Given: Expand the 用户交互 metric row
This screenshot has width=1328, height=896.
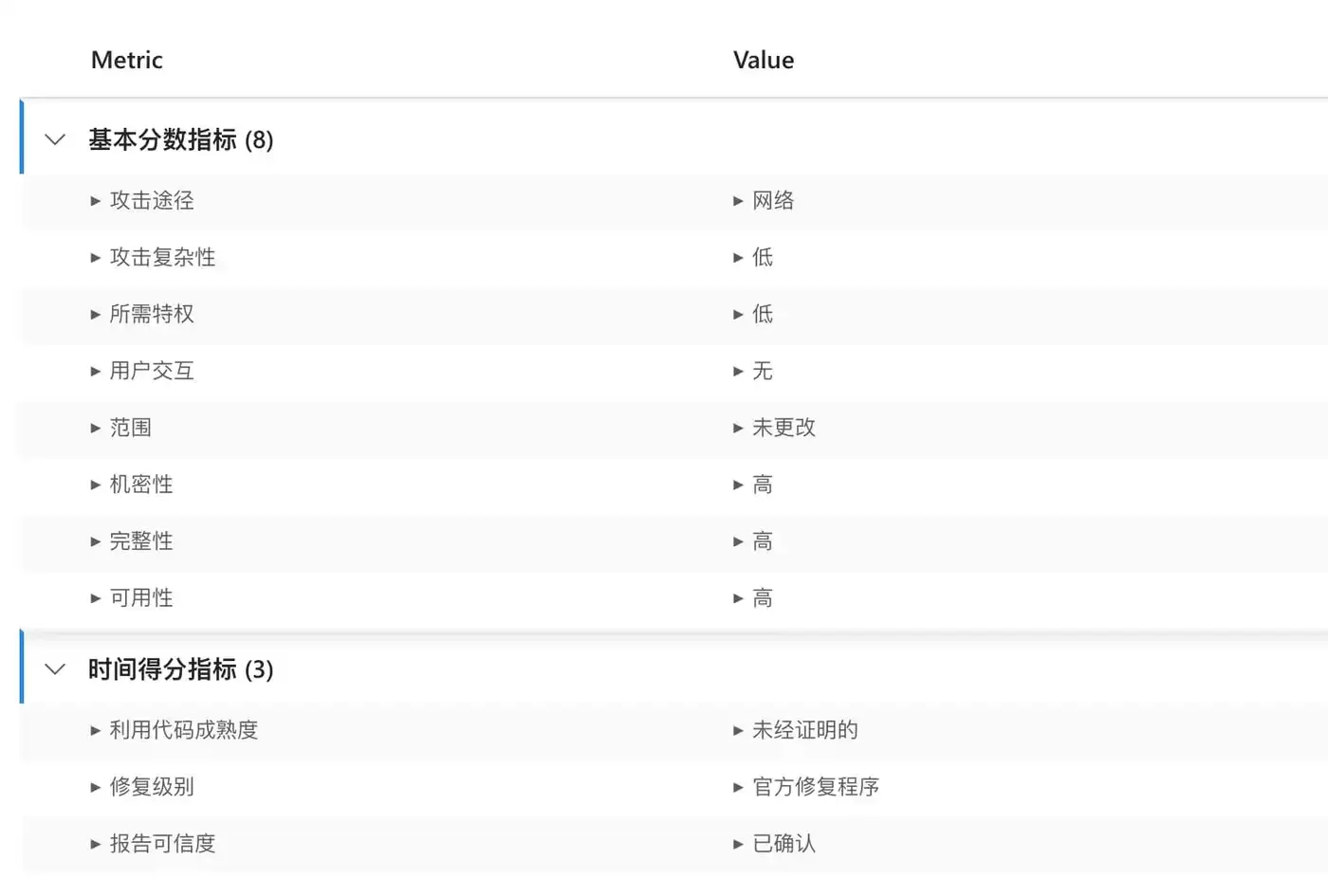Looking at the screenshot, I should coord(96,372).
